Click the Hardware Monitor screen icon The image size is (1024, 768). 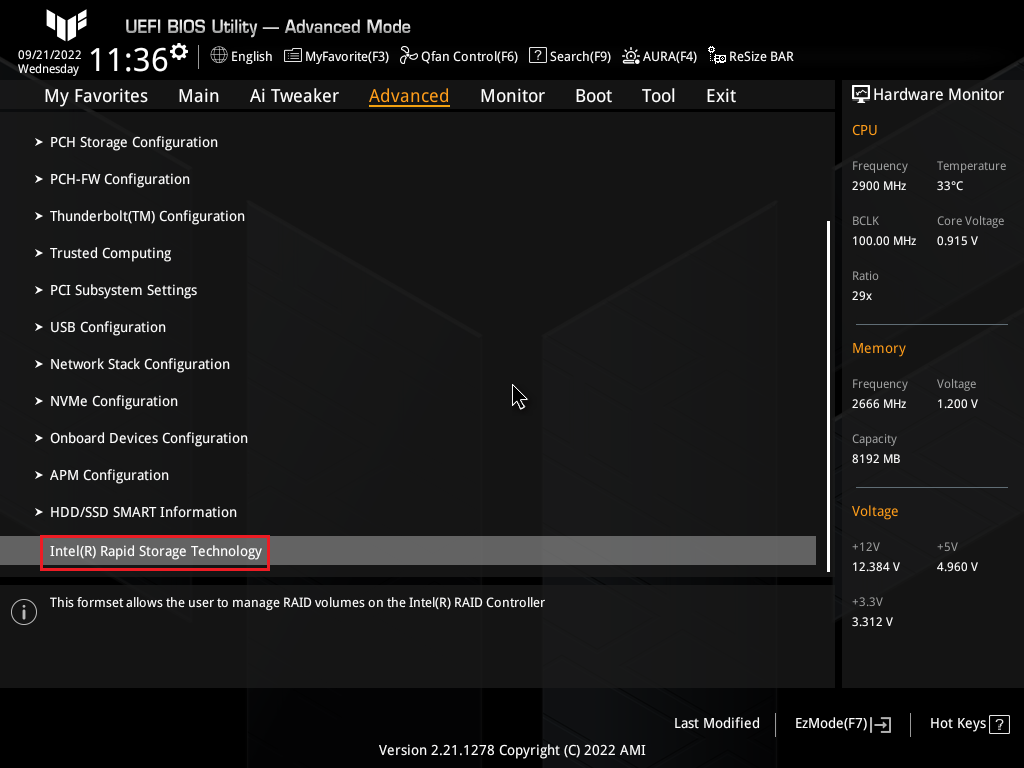(x=861, y=95)
